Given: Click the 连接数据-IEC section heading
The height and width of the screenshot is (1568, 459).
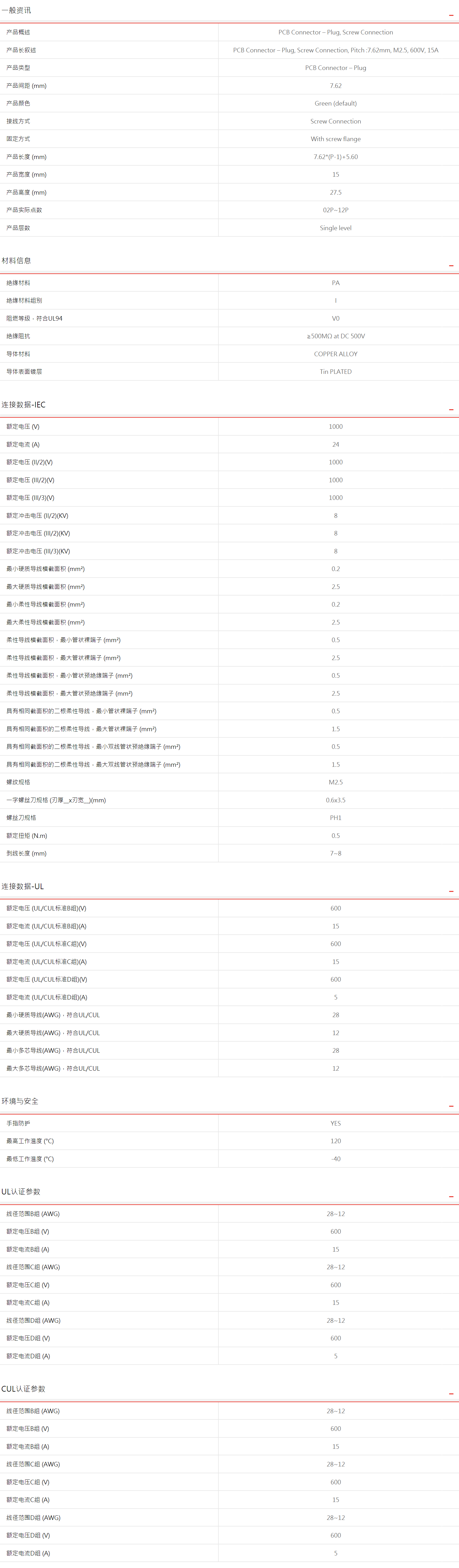Looking at the screenshot, I should [x=23, y=405].
